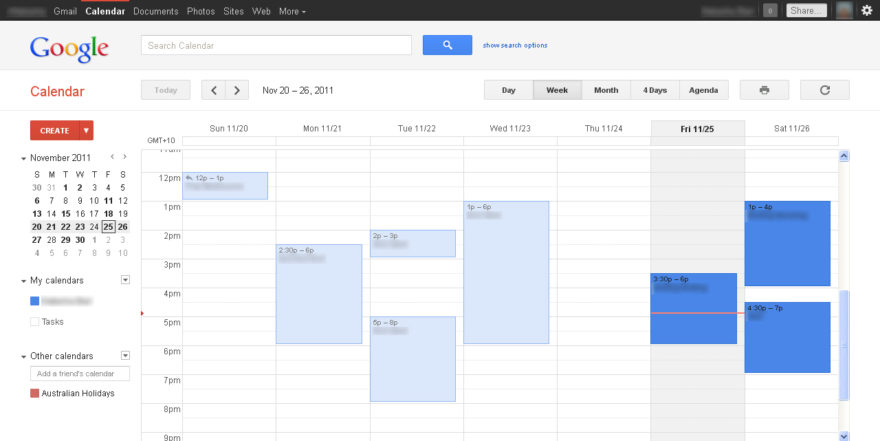Open the Friday 3:30p – 6p event

694,309
